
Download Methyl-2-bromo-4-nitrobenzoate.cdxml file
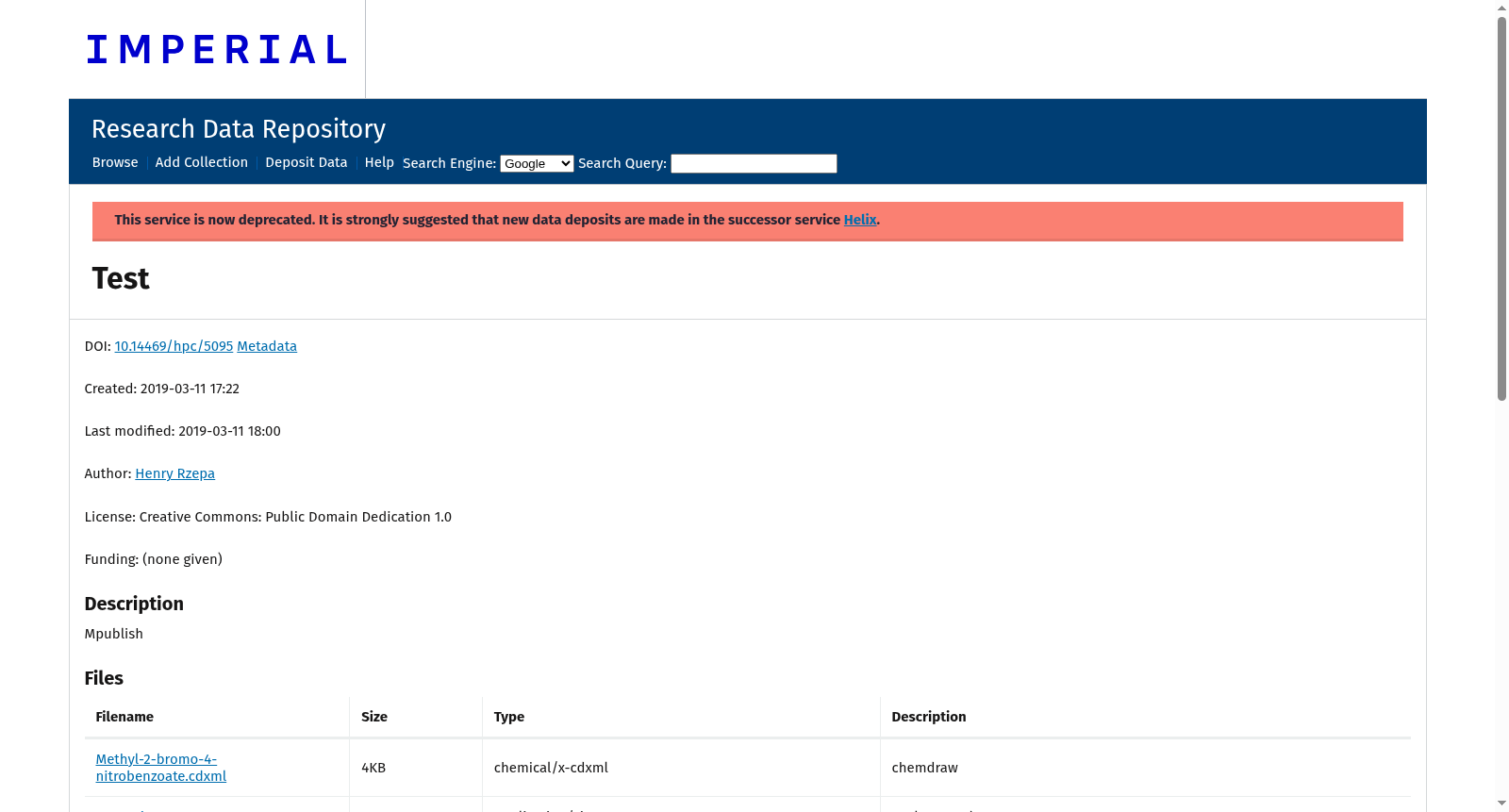[x=161, y=768]
